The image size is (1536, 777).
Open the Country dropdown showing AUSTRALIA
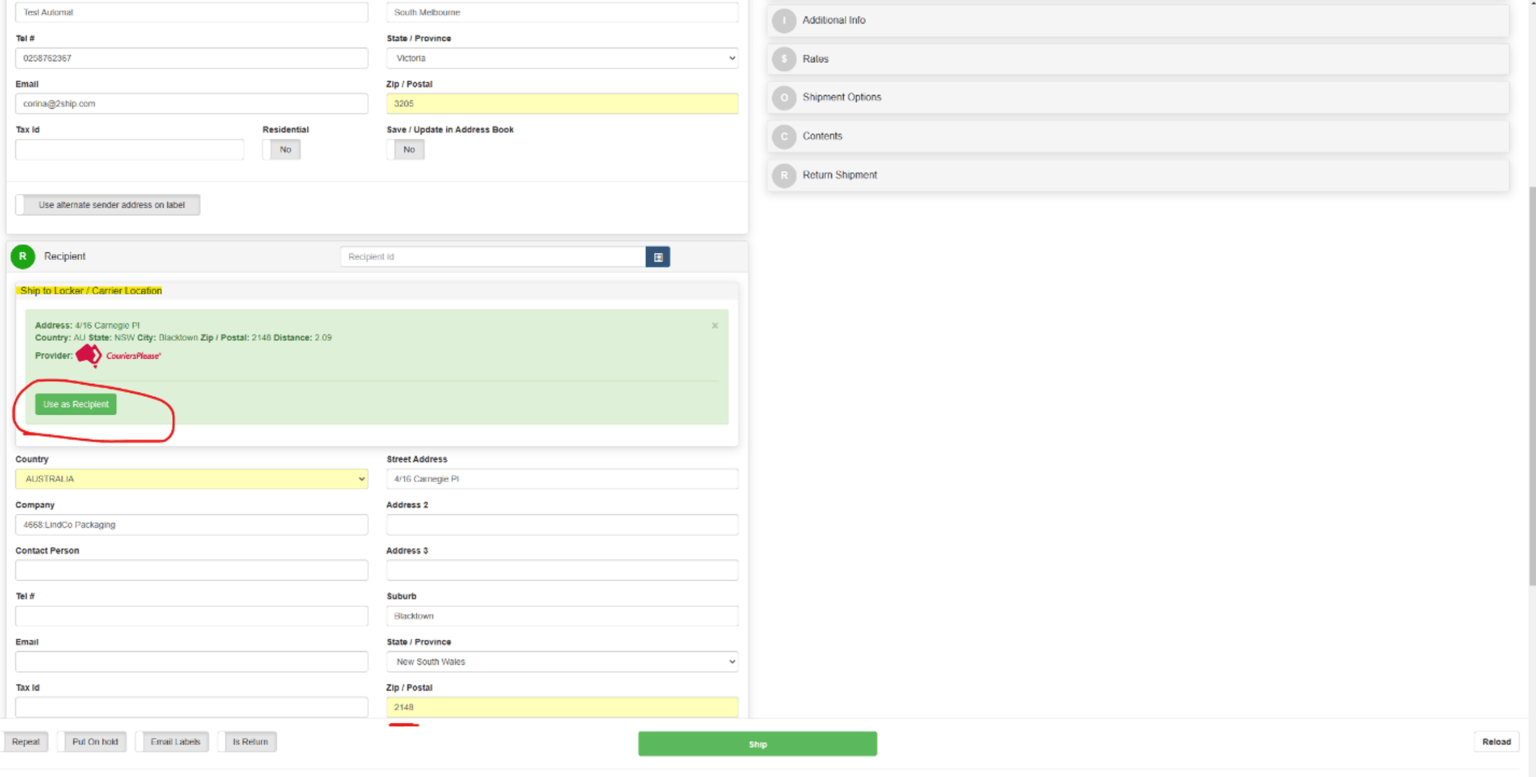pos(191,478)
